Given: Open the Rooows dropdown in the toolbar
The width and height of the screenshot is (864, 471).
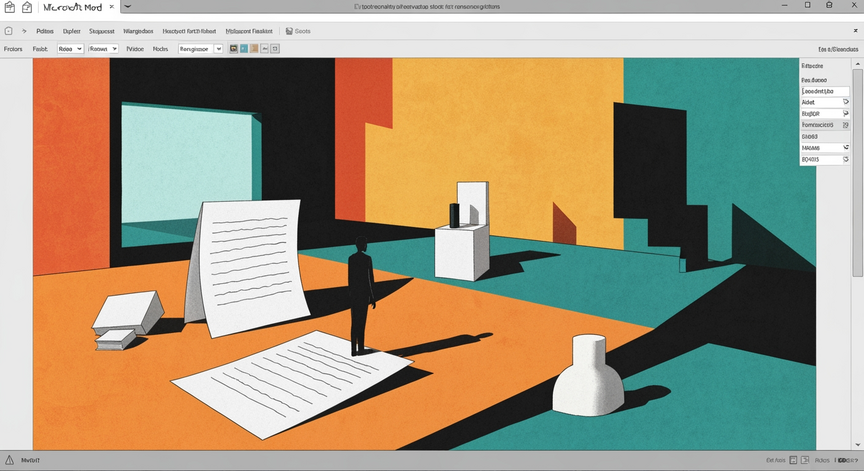Looking at the screenshot, I should [x=103, y=49].
